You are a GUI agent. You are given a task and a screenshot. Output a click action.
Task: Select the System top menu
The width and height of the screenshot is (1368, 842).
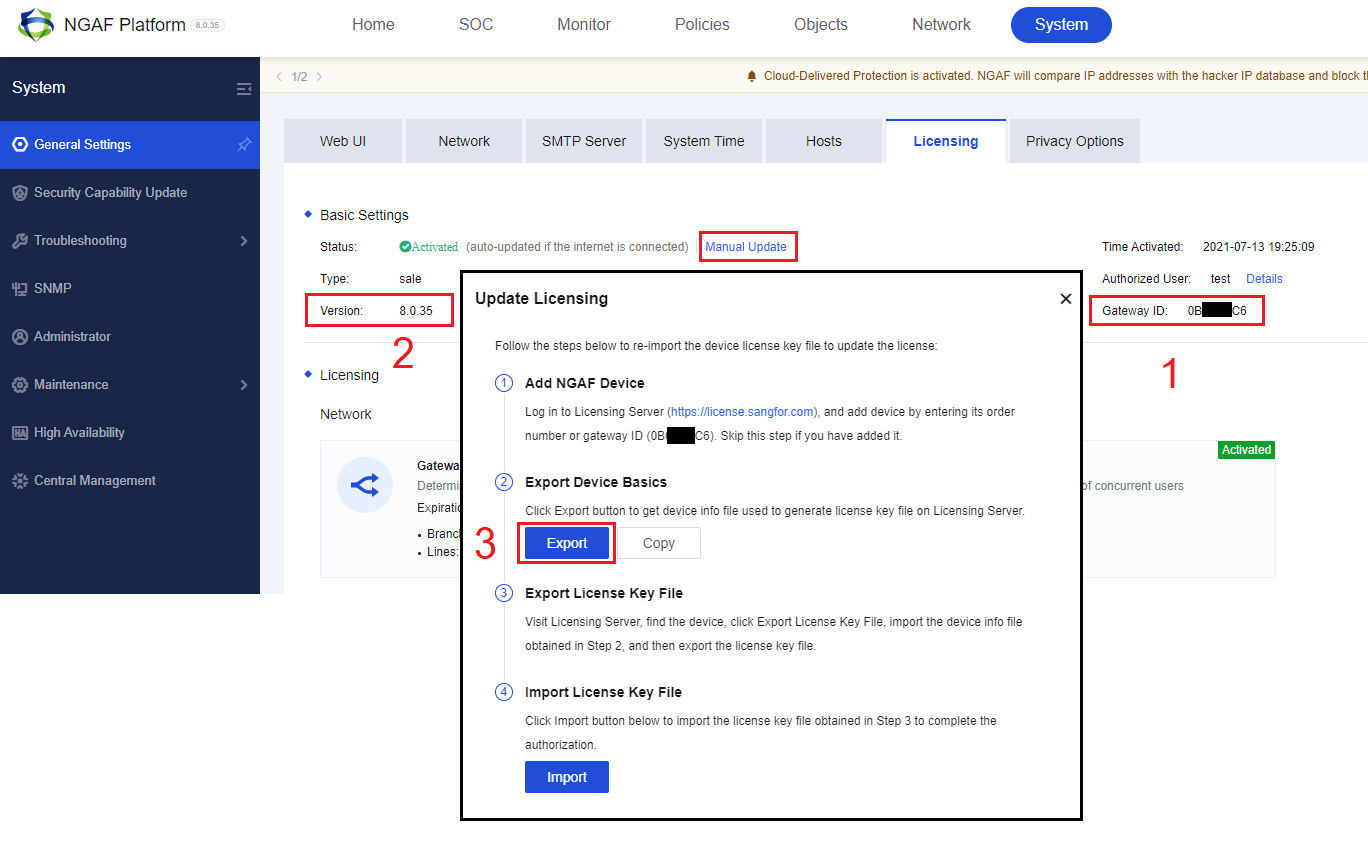click(x=1061, y=25)
